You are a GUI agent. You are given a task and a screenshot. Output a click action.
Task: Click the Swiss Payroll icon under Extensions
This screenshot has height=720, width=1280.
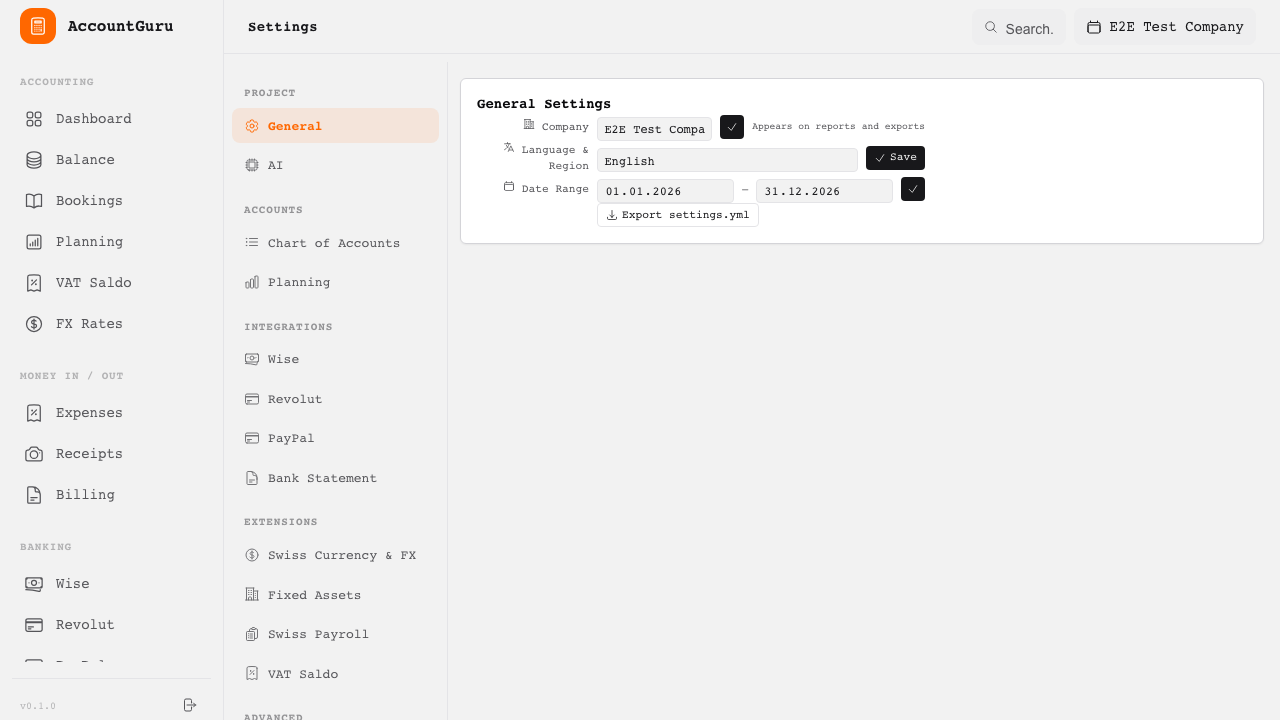pyautogui.click(x=252, y=634)
